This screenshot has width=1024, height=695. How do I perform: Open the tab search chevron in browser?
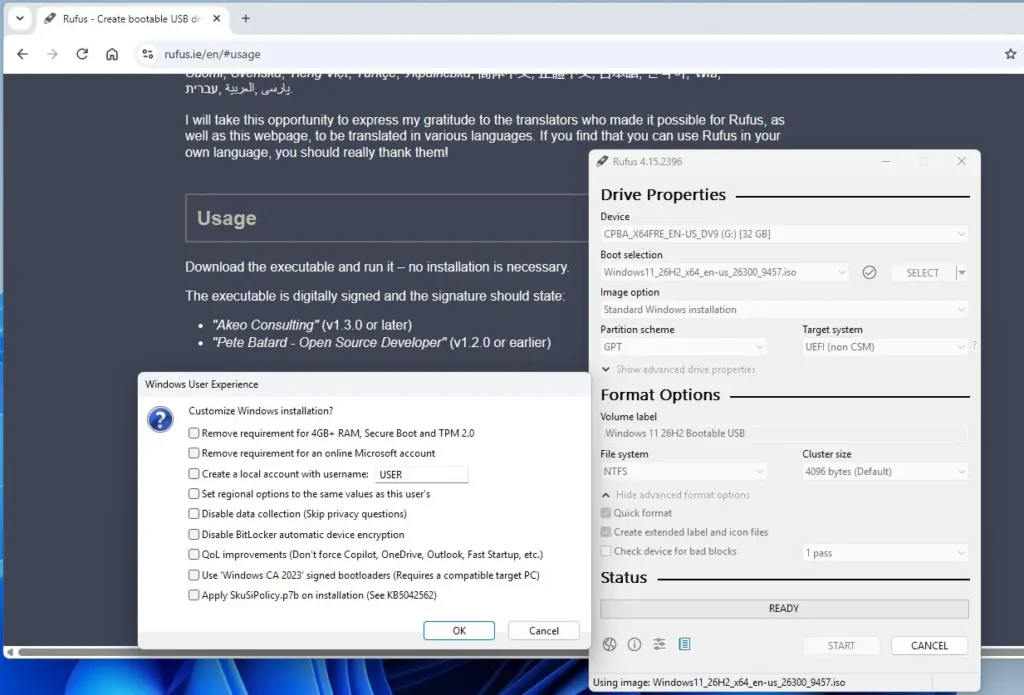(x=20, y=19)
